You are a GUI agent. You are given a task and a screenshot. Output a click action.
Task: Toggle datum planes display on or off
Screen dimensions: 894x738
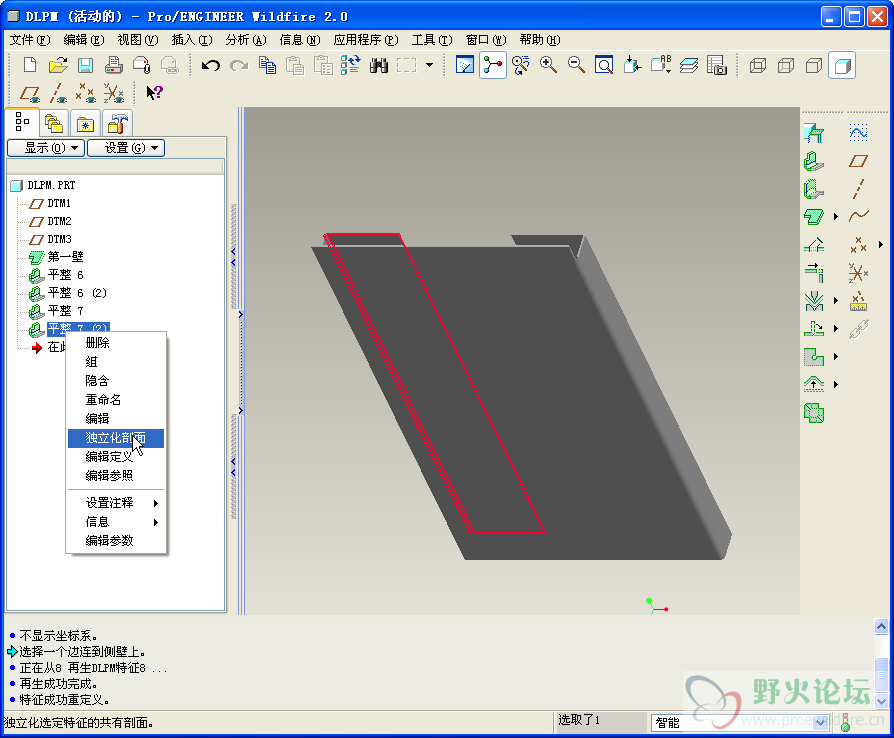[30, 93]
